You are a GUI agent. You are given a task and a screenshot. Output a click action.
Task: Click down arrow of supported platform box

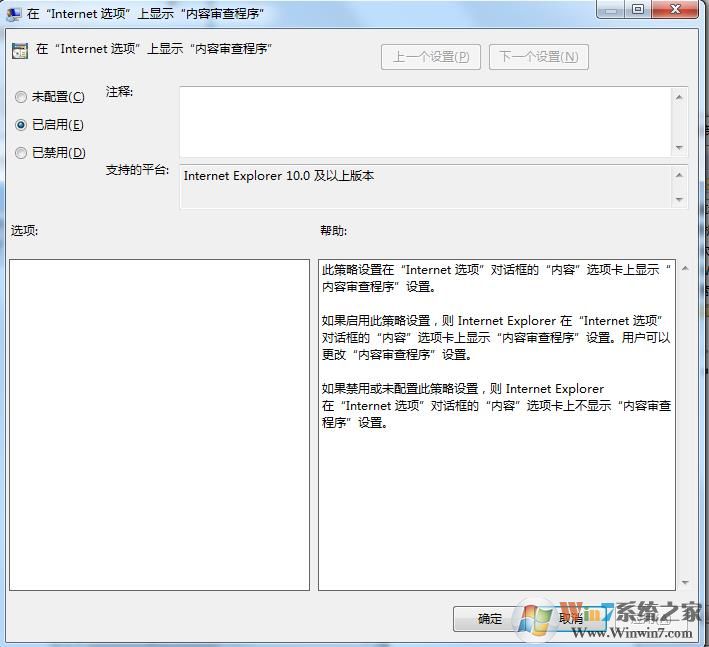(679, 199)
